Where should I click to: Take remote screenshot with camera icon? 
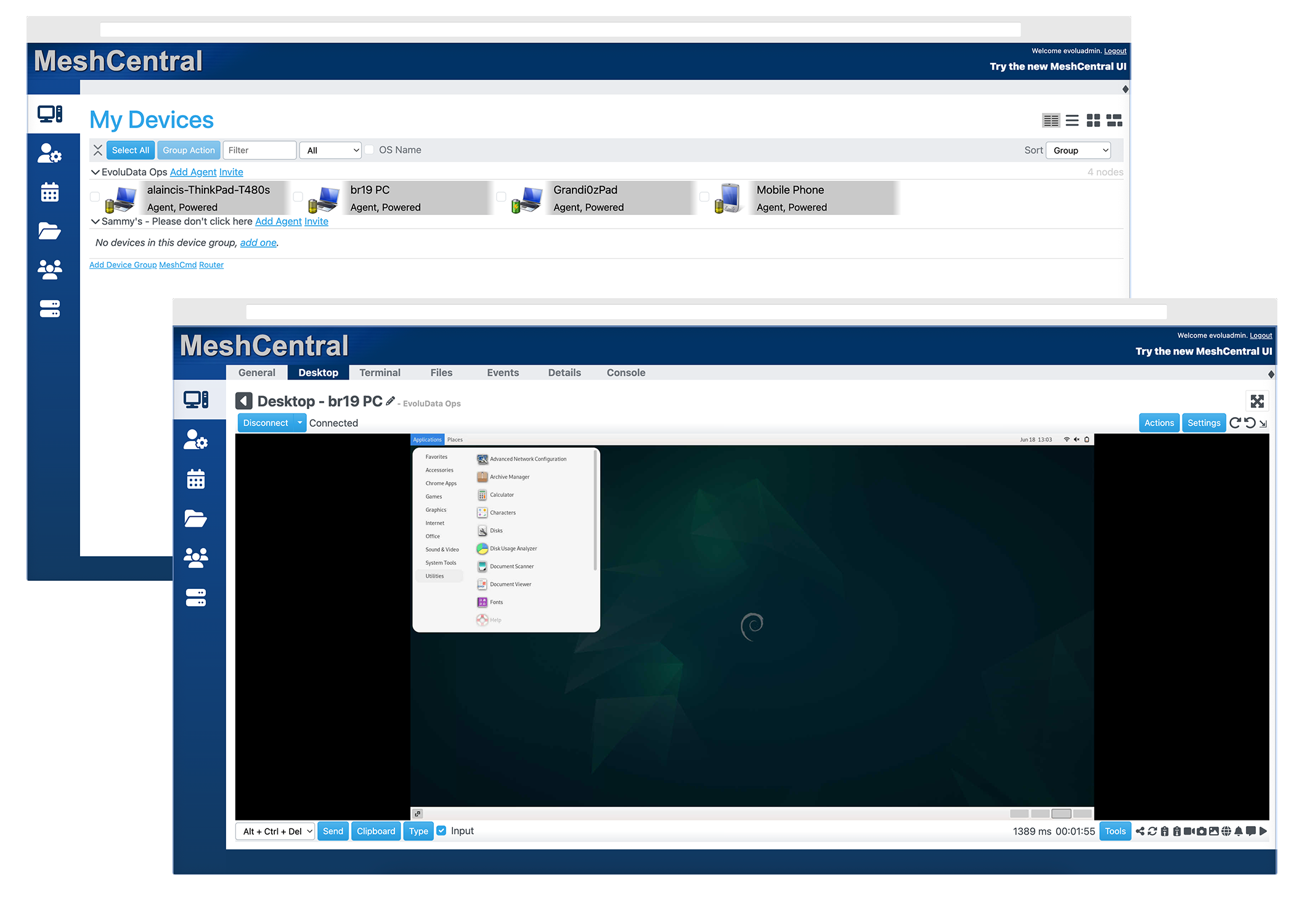(1202, 831)
